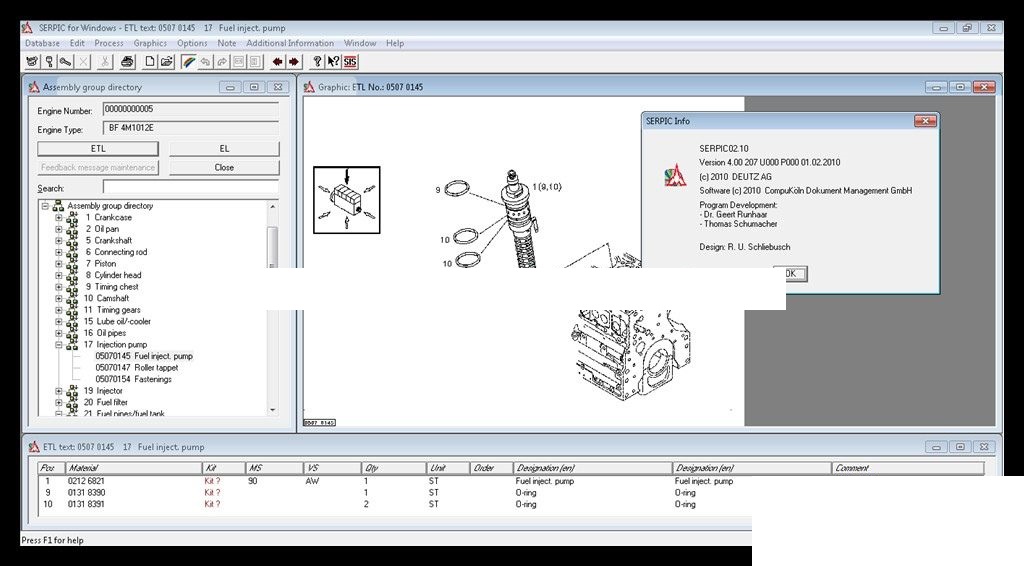Viewport: 1024px width, 566px height.
Task: Click the Qty column header
Action: [393, 468]
